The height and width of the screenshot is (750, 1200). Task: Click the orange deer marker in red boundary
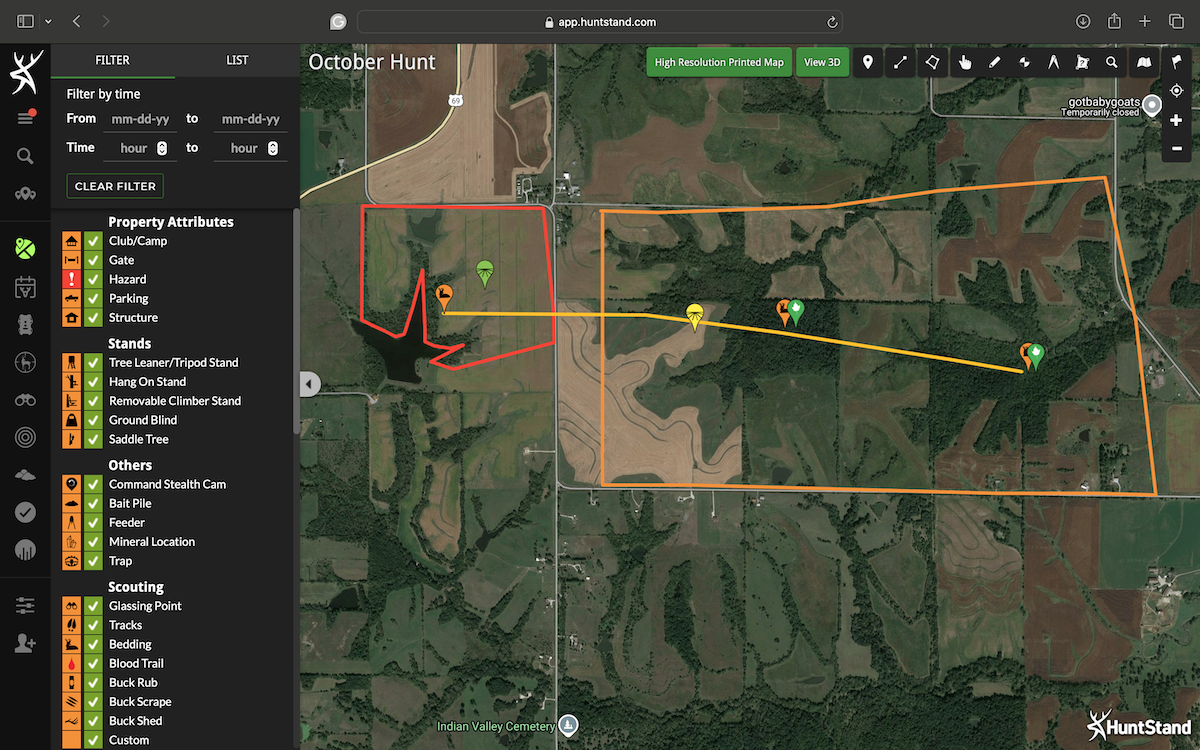(444, 298)
